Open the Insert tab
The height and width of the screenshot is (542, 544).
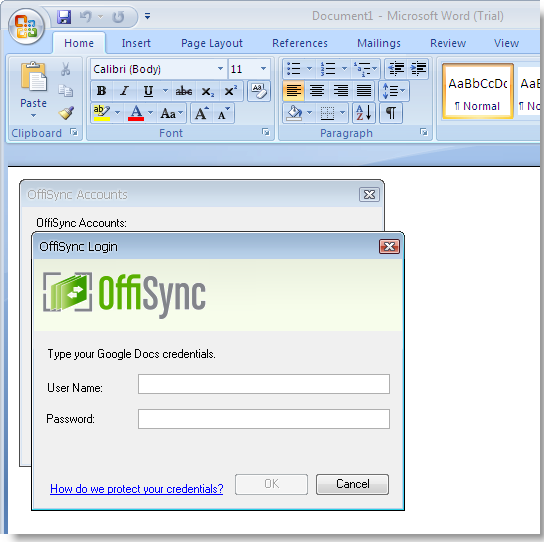click(136, 43)
